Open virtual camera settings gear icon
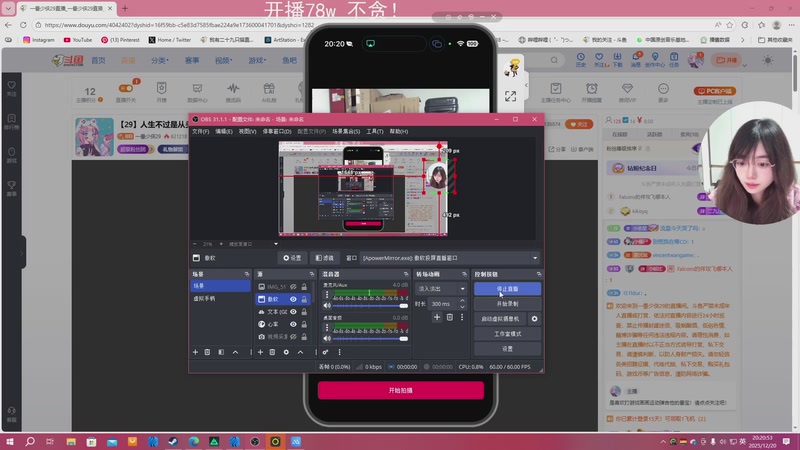 click(x=534, y=319)
